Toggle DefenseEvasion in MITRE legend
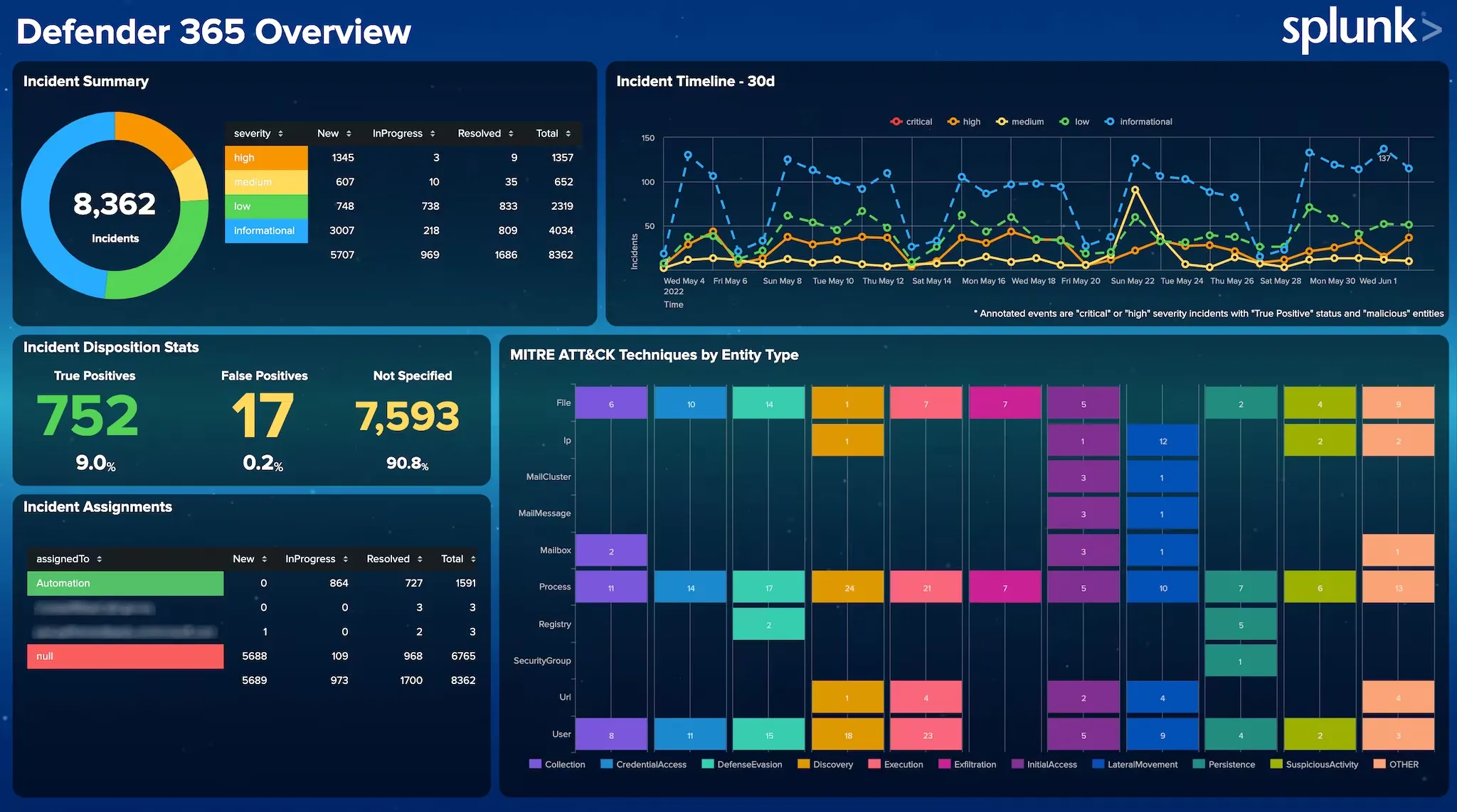 741,764
